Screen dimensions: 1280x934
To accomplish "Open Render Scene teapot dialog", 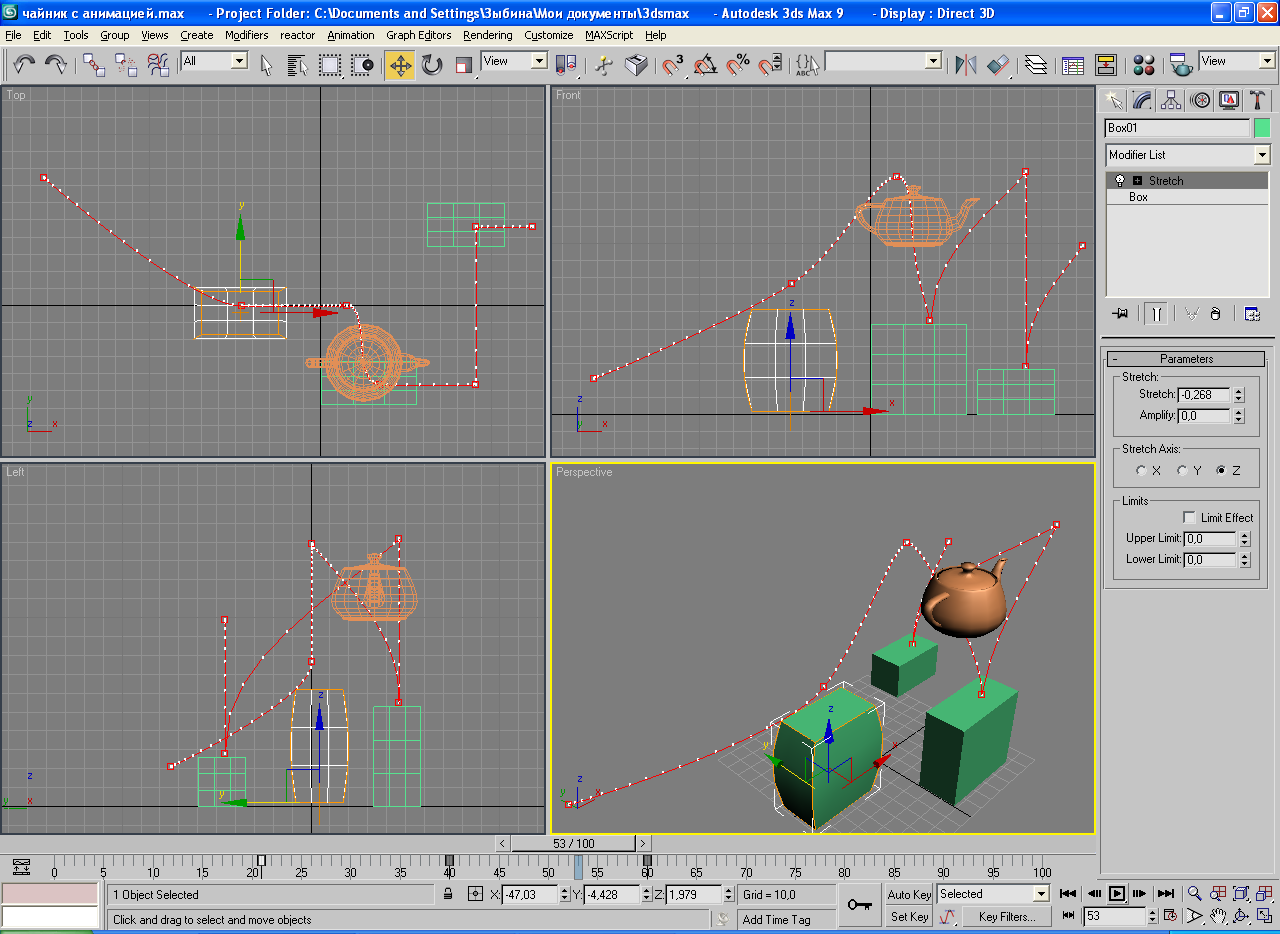I will pyautogui.click(x=1181, y=65).
